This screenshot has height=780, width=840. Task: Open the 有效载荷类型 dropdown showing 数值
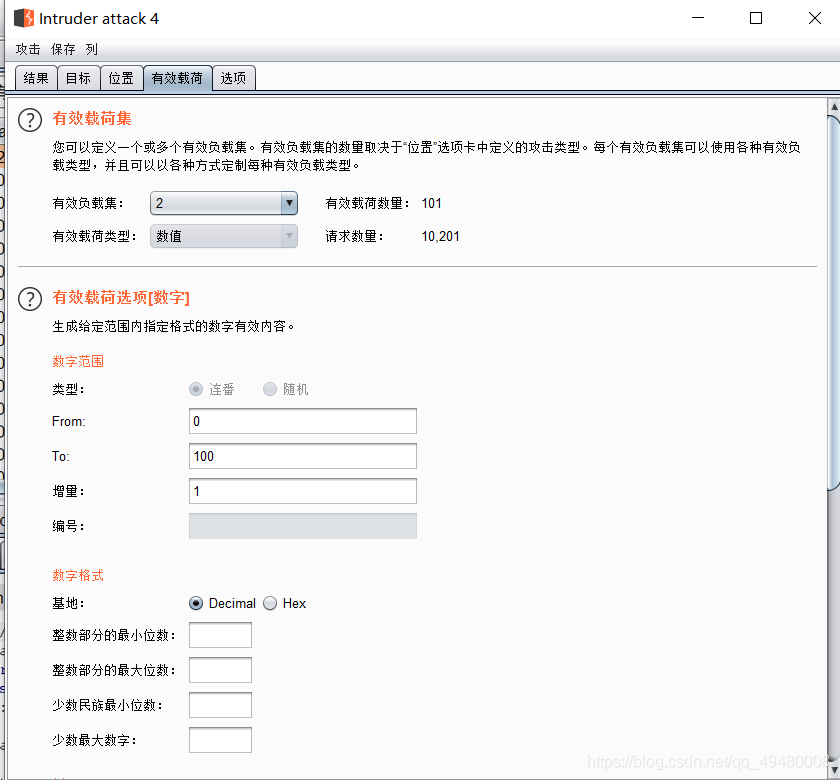click(x=223, y=236)
